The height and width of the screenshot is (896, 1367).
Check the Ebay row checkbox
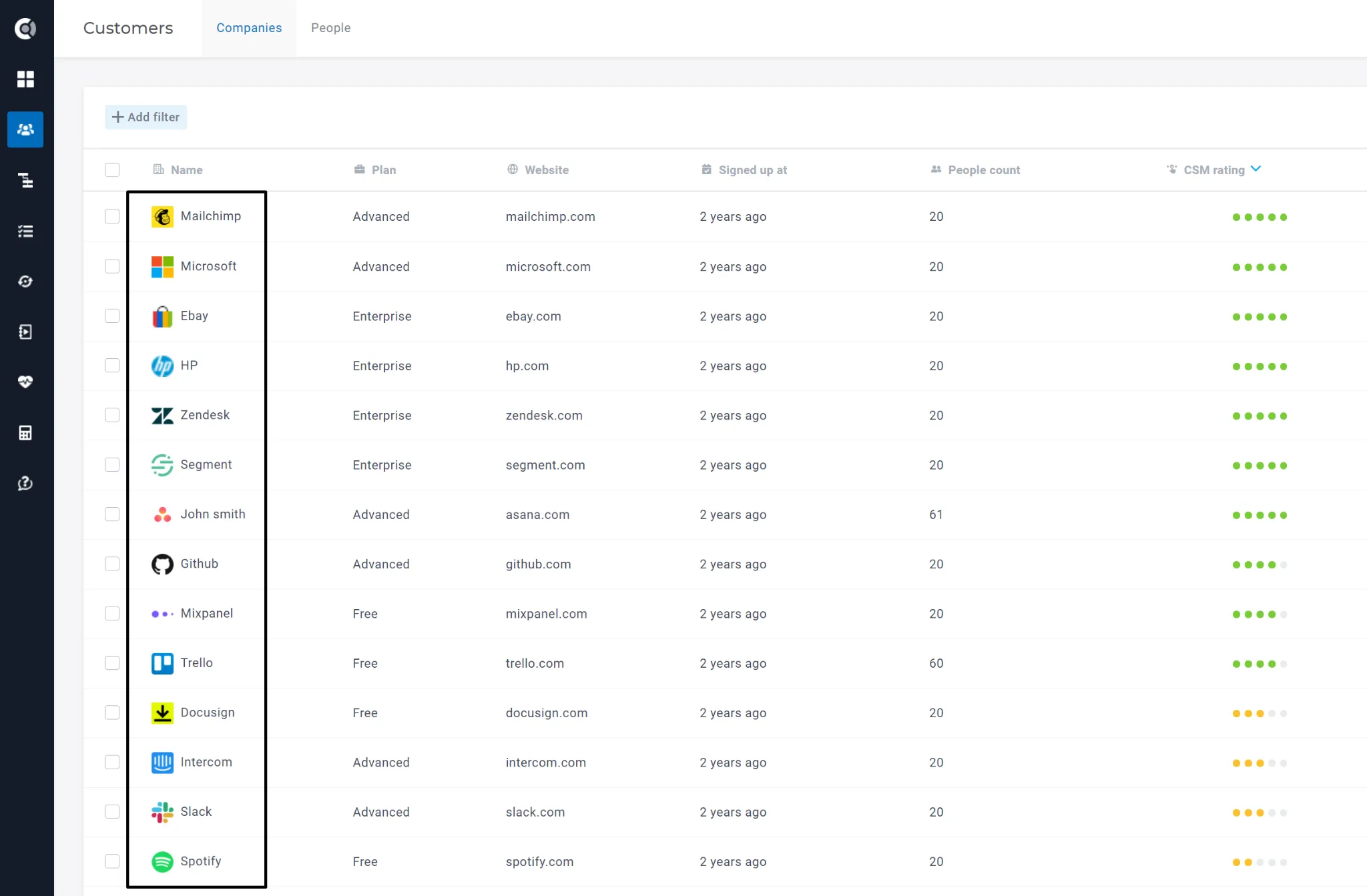pyautogui.click(x=112, y=316)
